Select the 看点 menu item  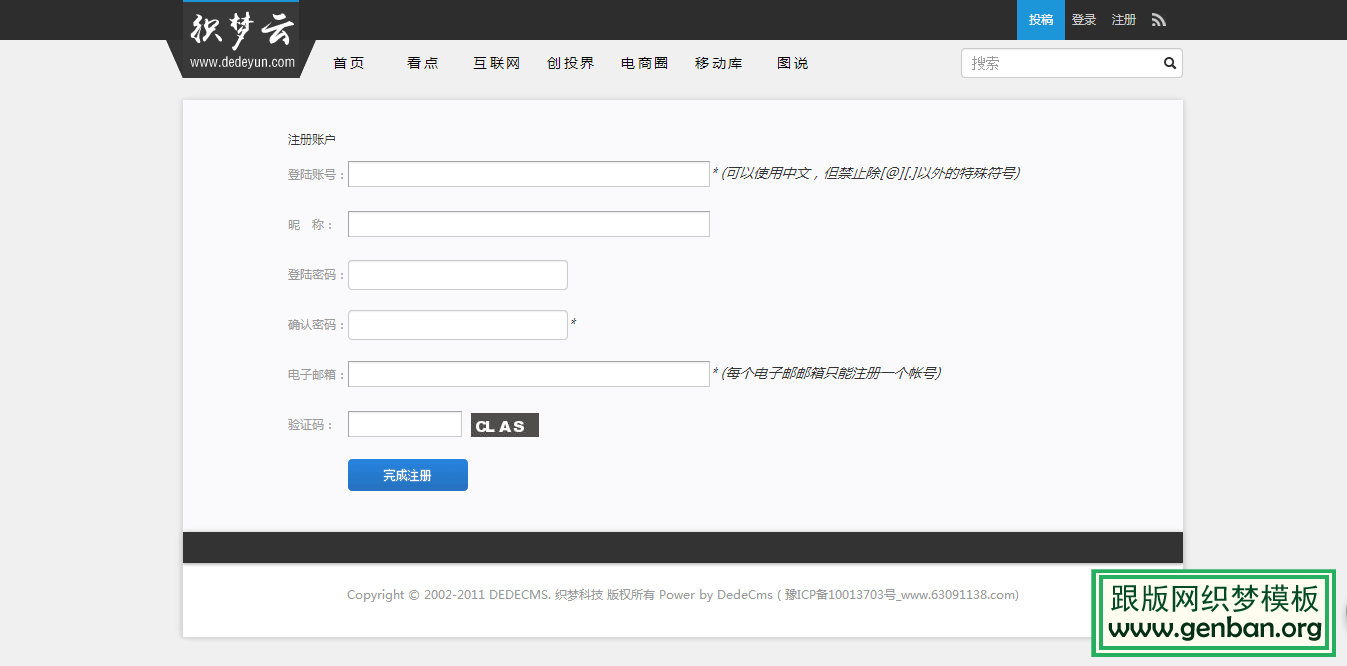(x=422, y=62)
